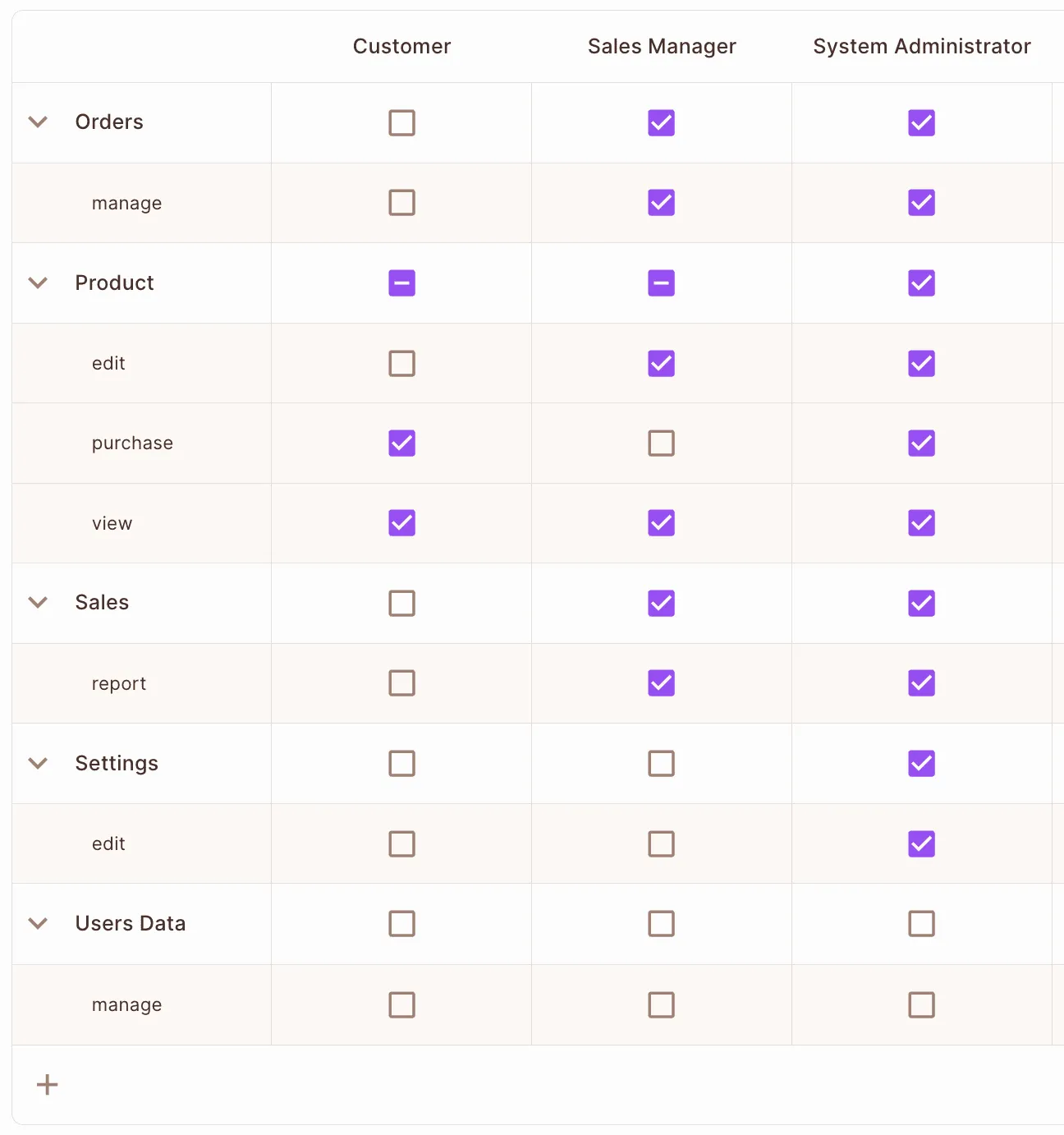Viewport: 1064px width, 1135px height.
Task: Click the plus icon to add a row
Action: (x=48, y=1085)
